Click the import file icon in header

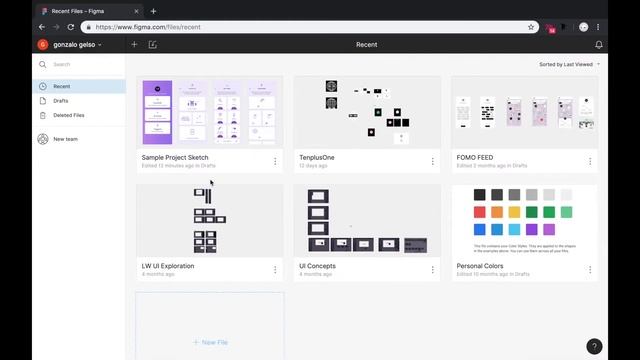(153, 44)
